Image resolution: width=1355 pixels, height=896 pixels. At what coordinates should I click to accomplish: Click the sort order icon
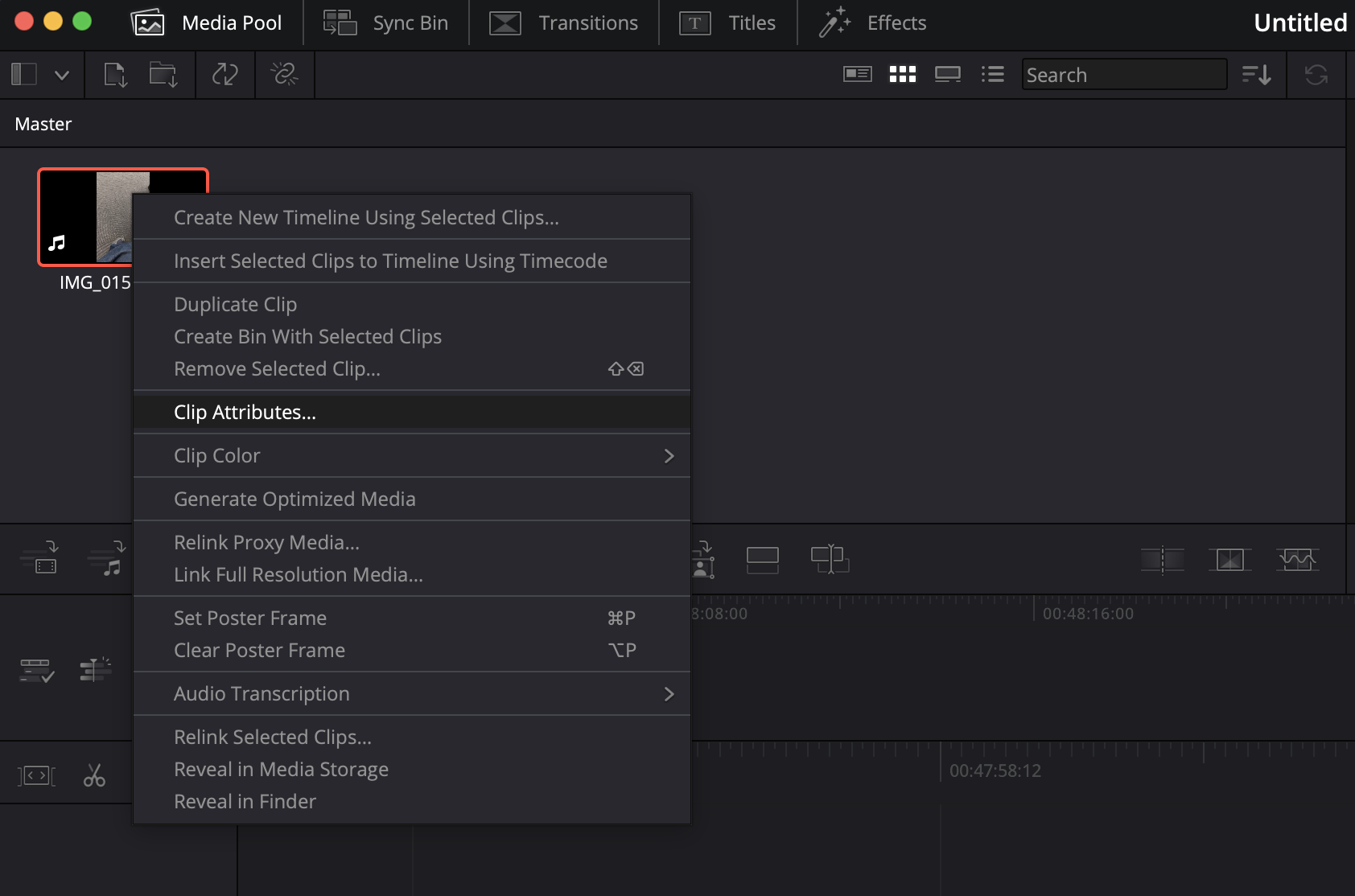(x=1256, y=75)
